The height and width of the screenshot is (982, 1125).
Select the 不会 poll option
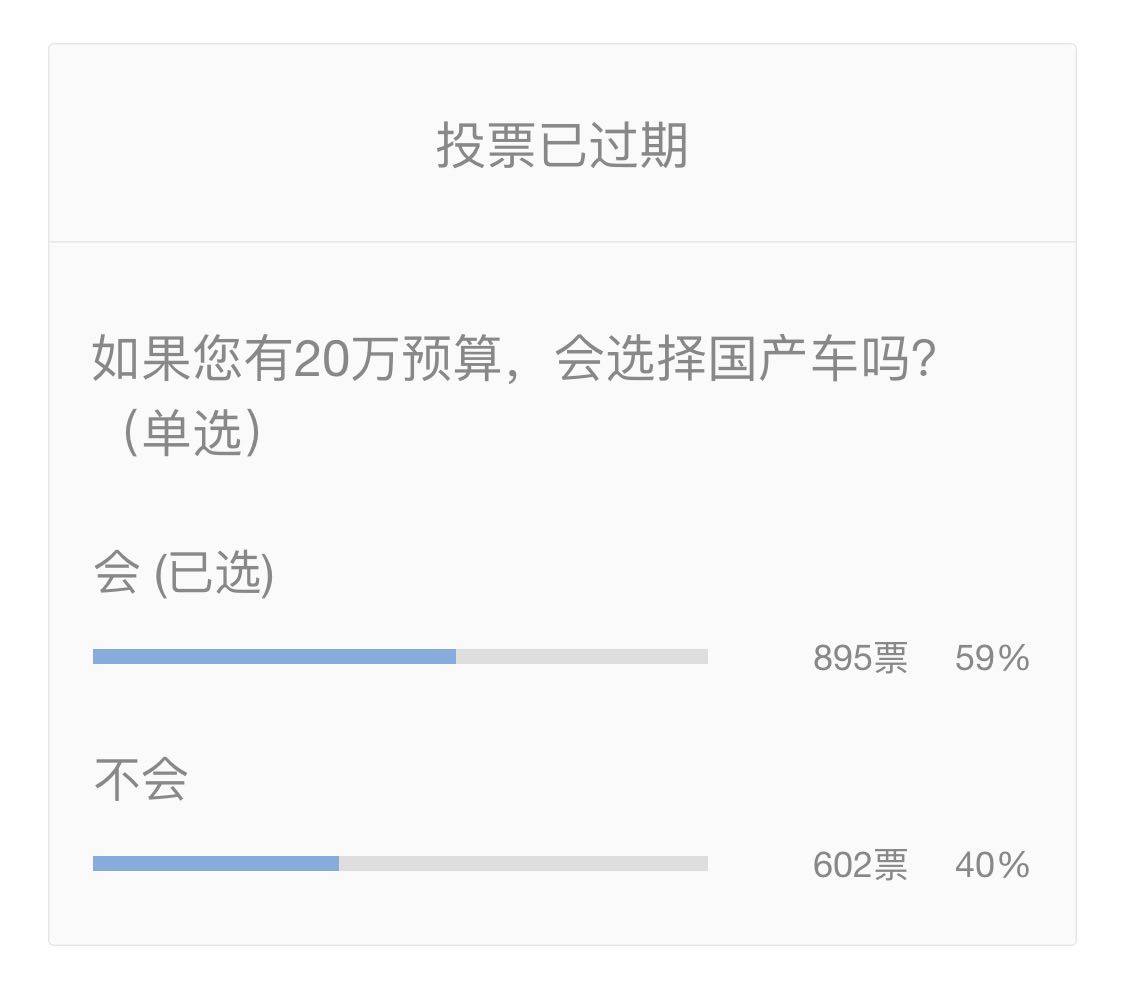141,780
